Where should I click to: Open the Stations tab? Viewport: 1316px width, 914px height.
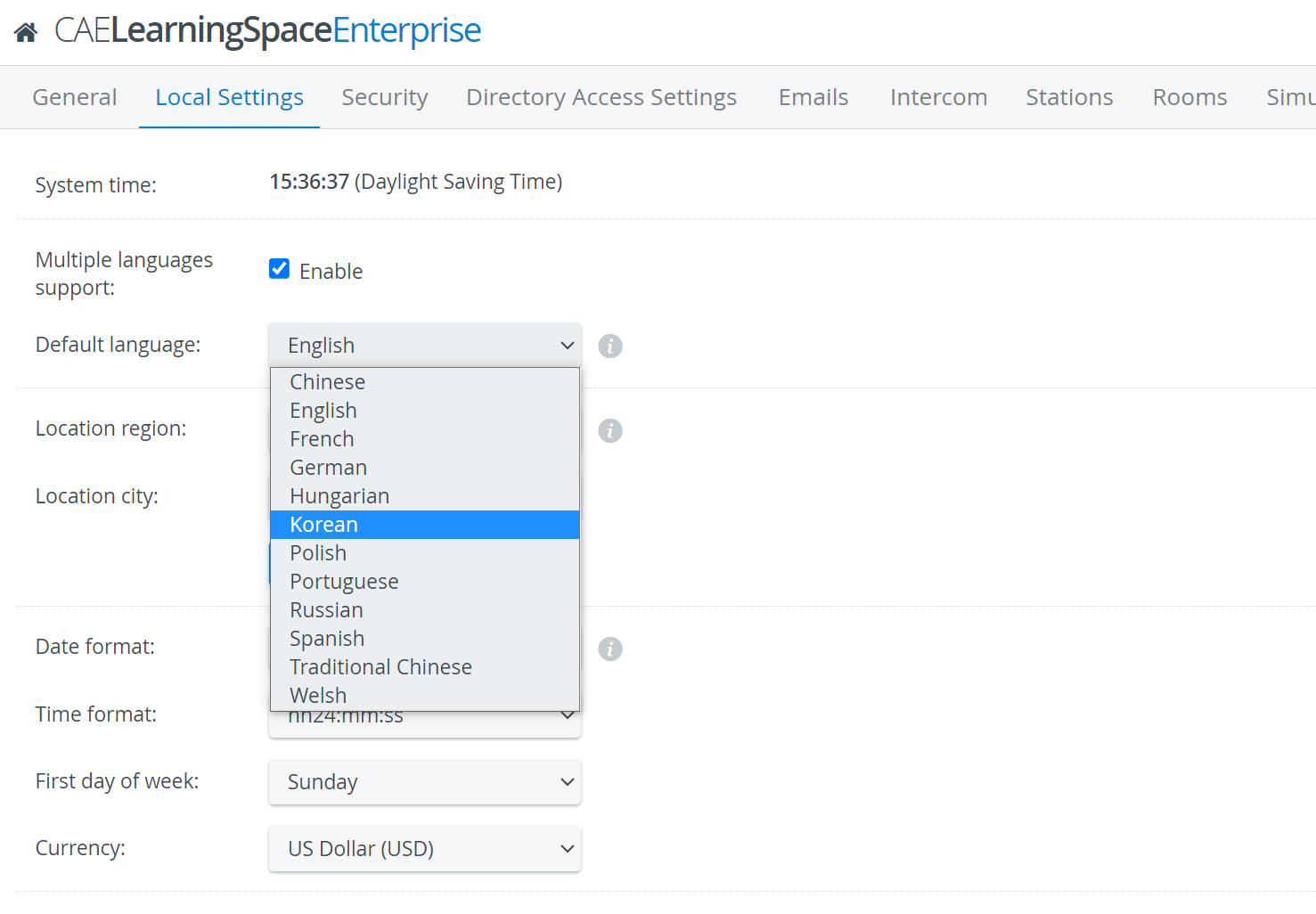click(1069, 97)
